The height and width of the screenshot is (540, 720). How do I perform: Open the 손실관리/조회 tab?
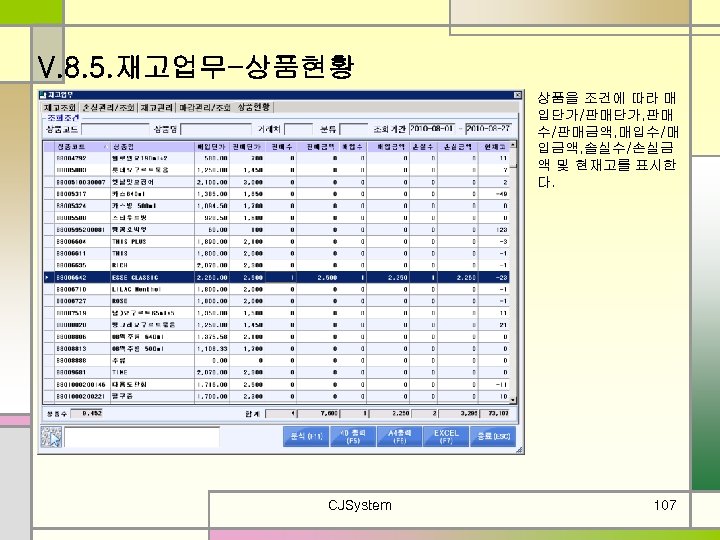[108, 107]
